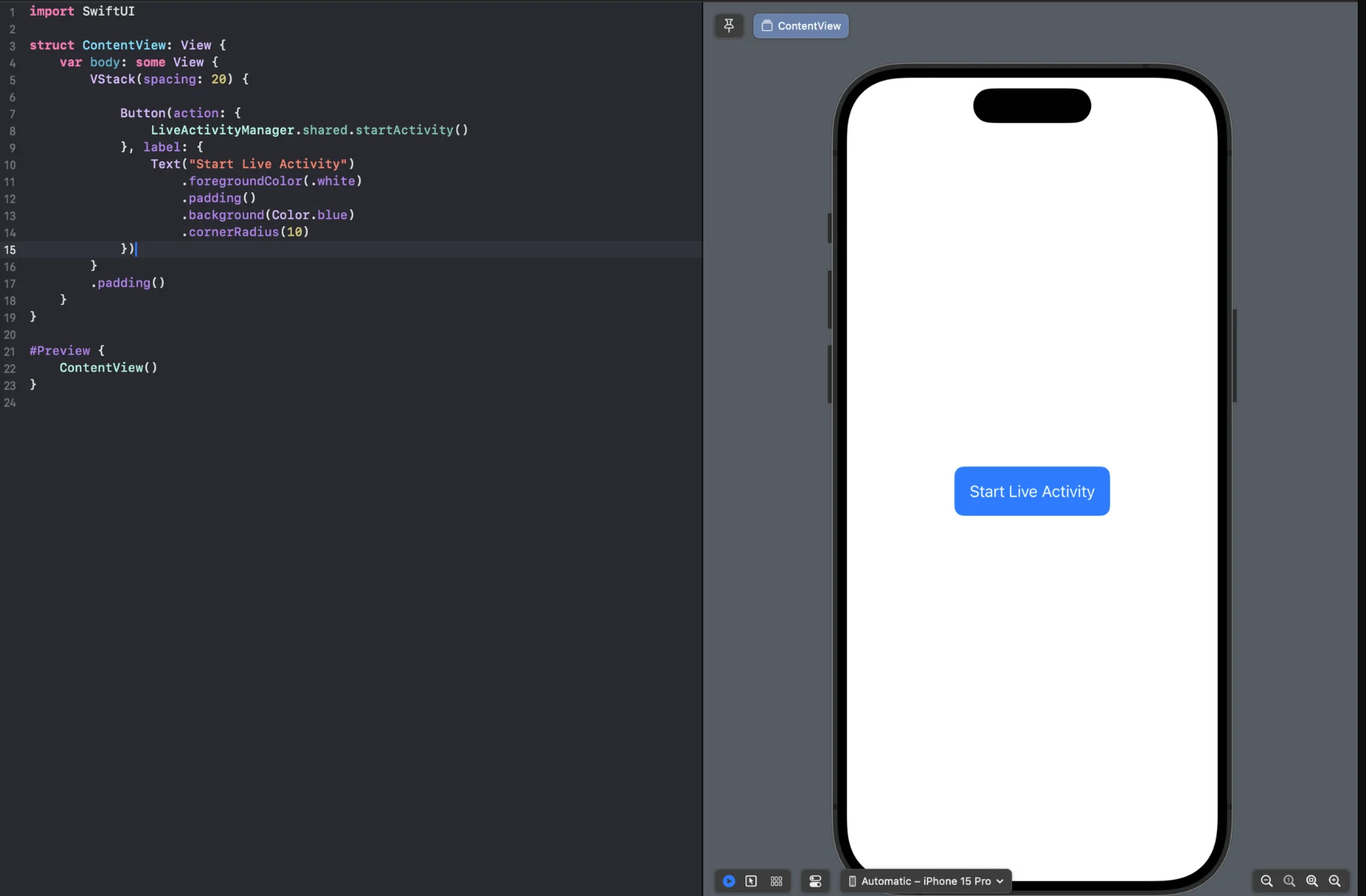Enable Live preview mode play button

pos(728,881)
